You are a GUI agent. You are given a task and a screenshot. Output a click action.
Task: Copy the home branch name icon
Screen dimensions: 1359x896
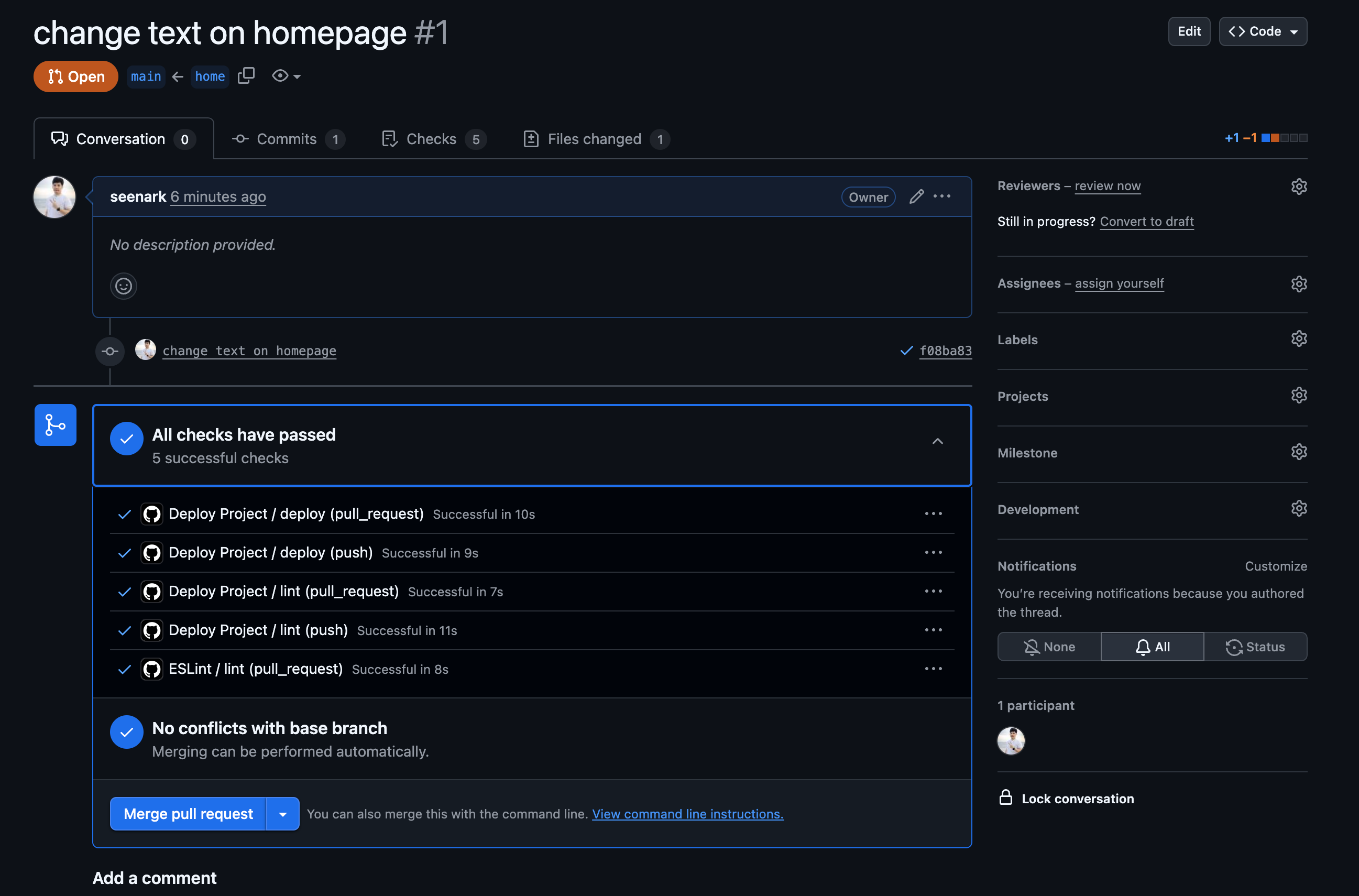[246, 75]
